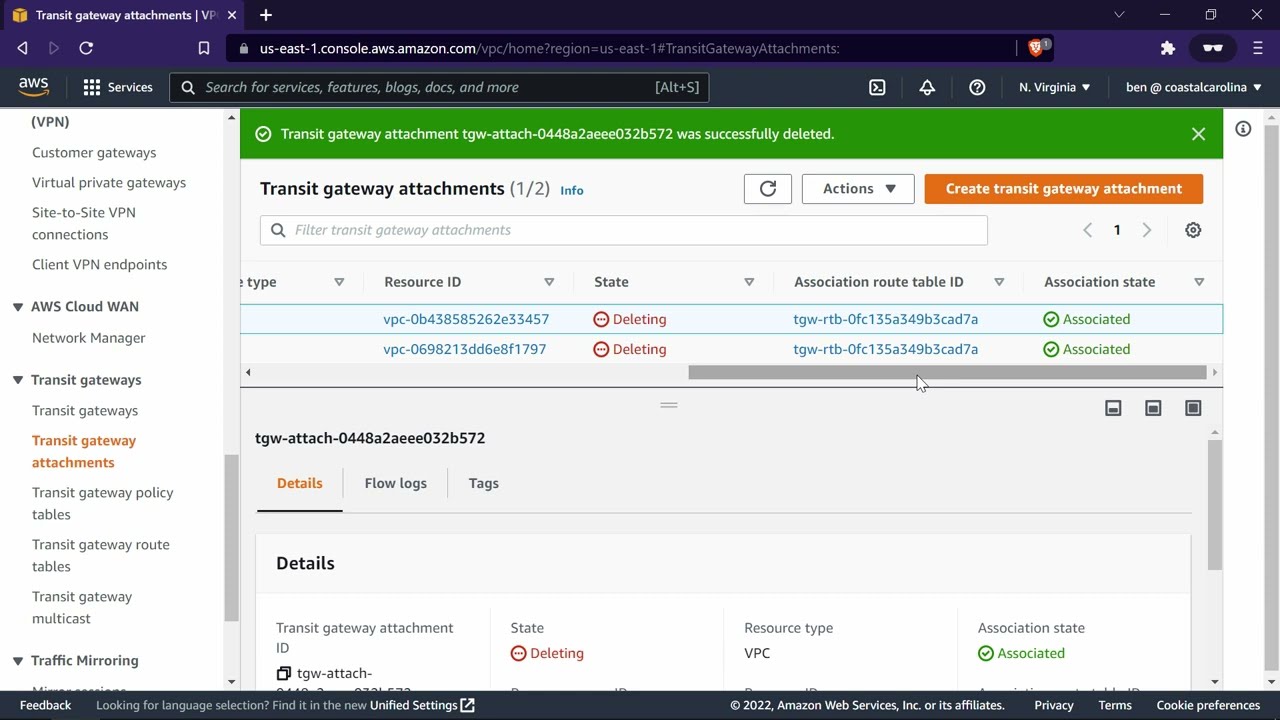Sort by Association state column arrow
This screenshot has width=1280, height=720.
pyautogui.click(x=1199, y=282)
